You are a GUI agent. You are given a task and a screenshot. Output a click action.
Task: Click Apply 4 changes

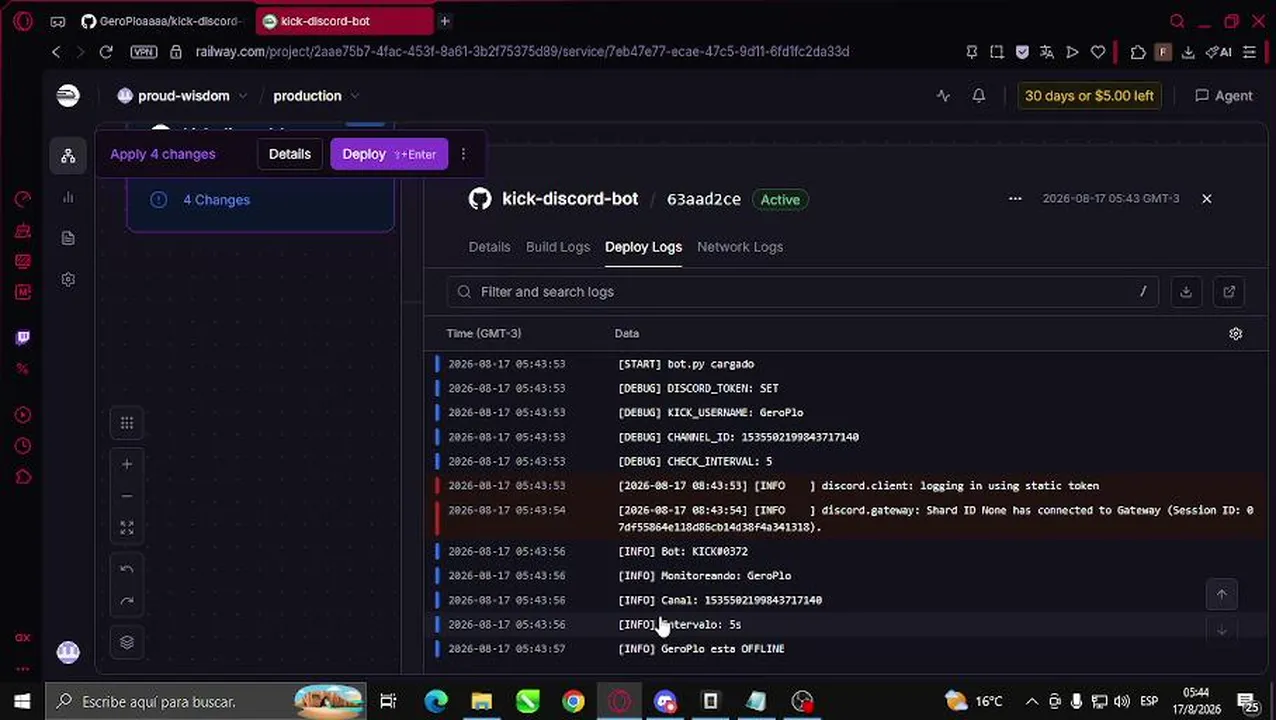click(x=163, y=154)
